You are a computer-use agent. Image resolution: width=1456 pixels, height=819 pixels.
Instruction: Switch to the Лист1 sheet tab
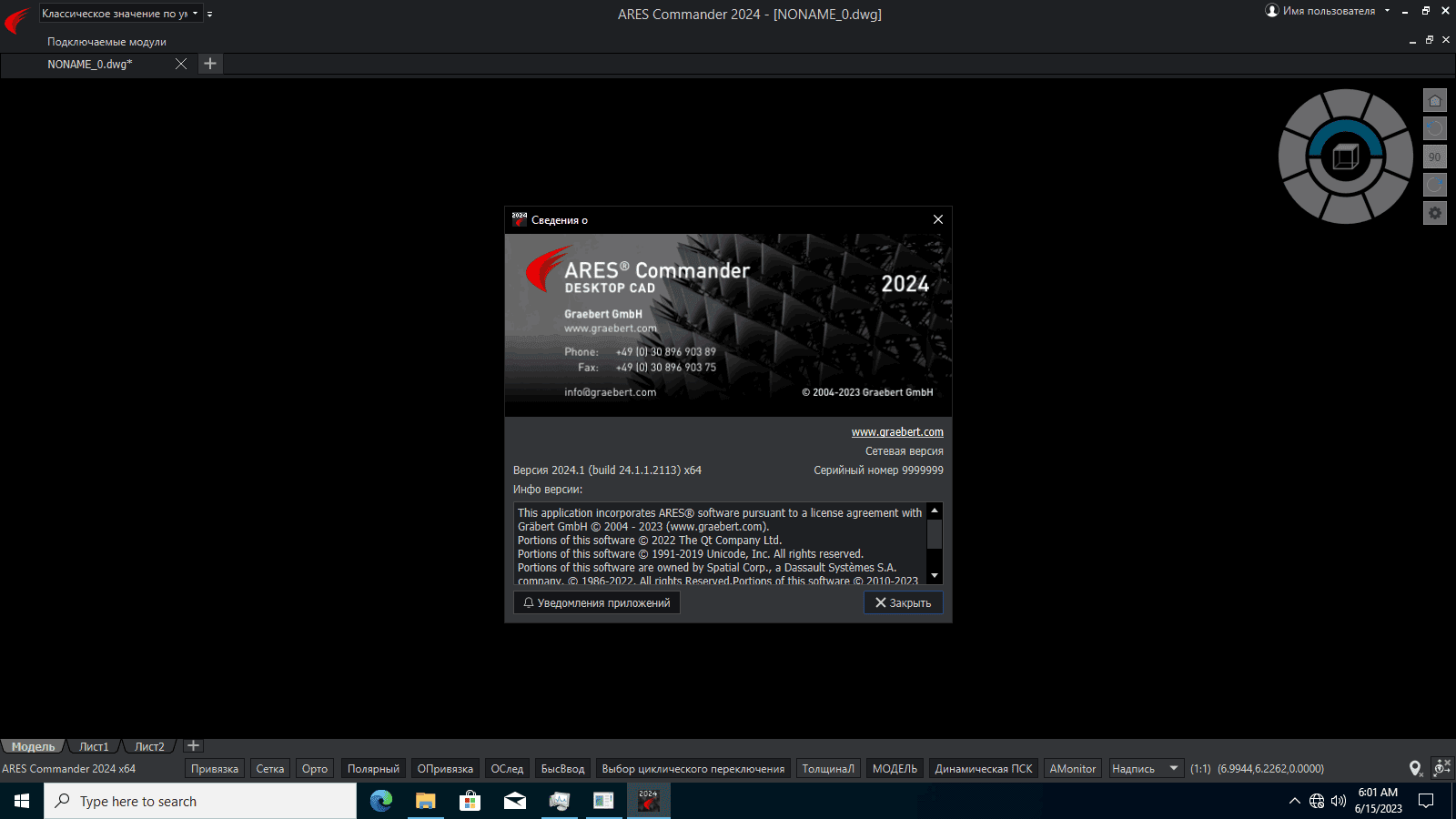(x=94, y=746)
